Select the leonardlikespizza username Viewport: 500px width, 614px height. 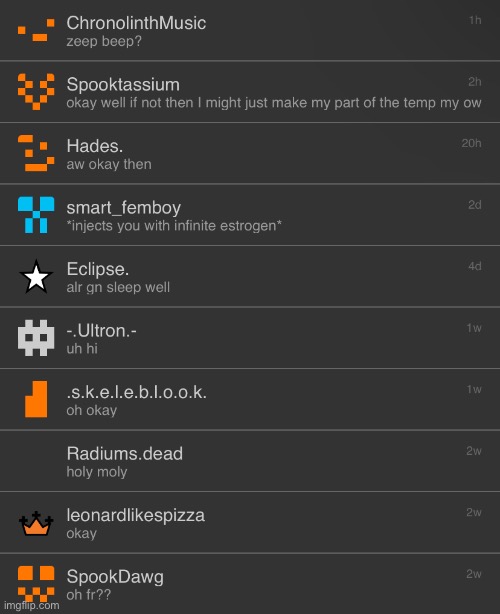[135, 515]
